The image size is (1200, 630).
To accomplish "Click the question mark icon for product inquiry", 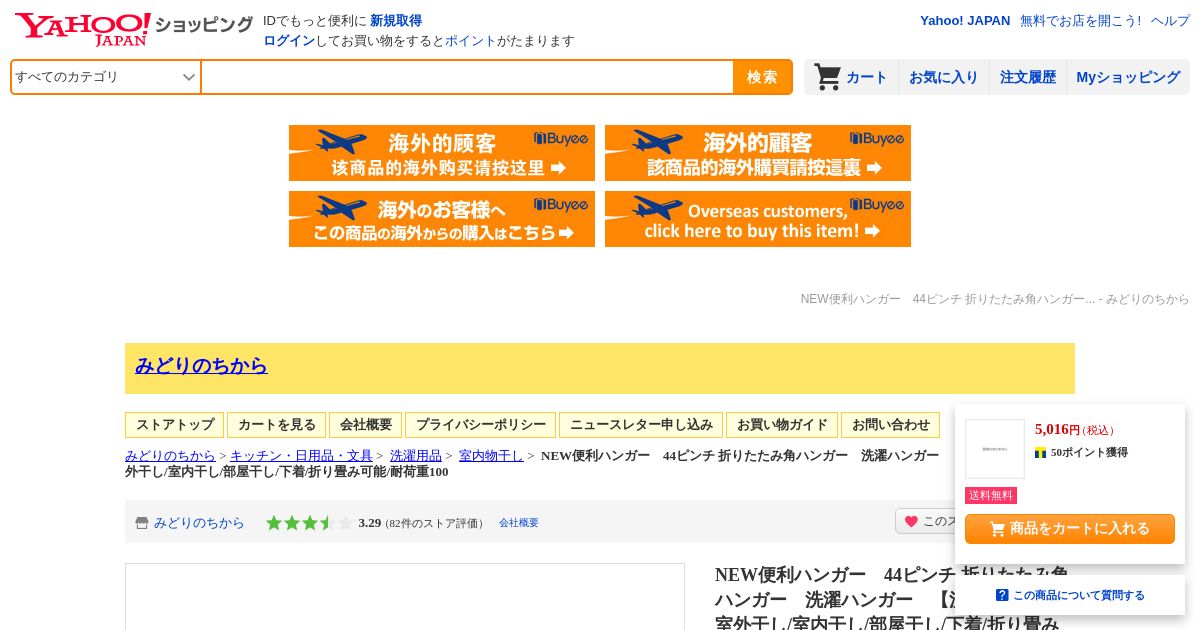I will coord(1002,595).
